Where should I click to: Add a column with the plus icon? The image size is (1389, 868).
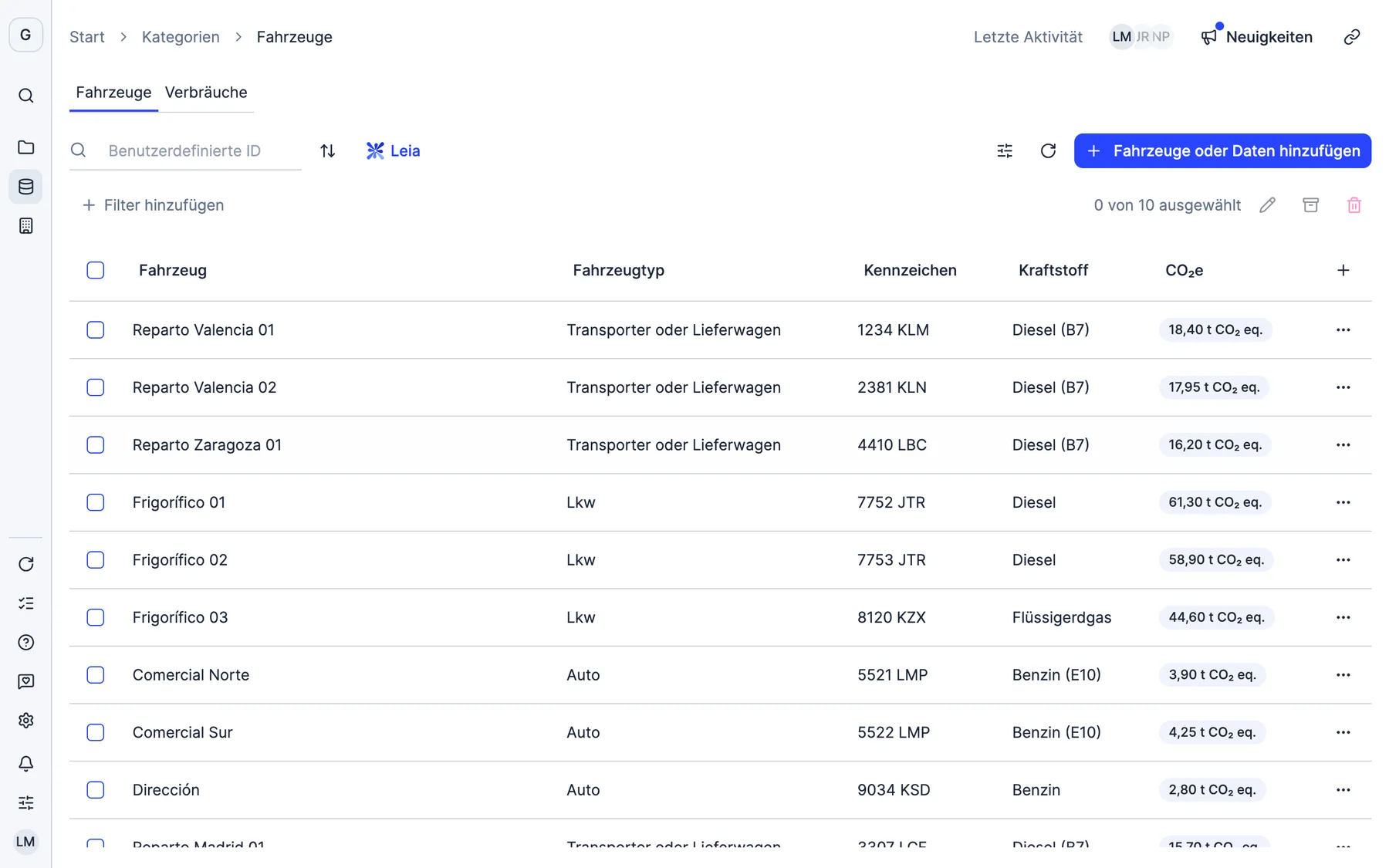[1343, 270]
